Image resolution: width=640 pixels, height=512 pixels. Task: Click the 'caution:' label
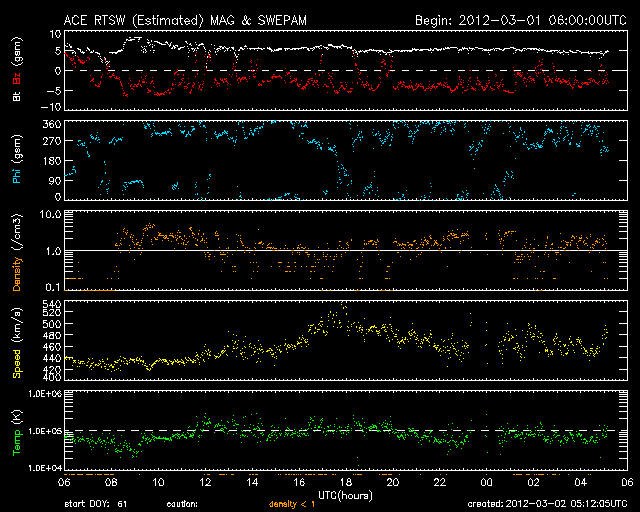(182, 504)
